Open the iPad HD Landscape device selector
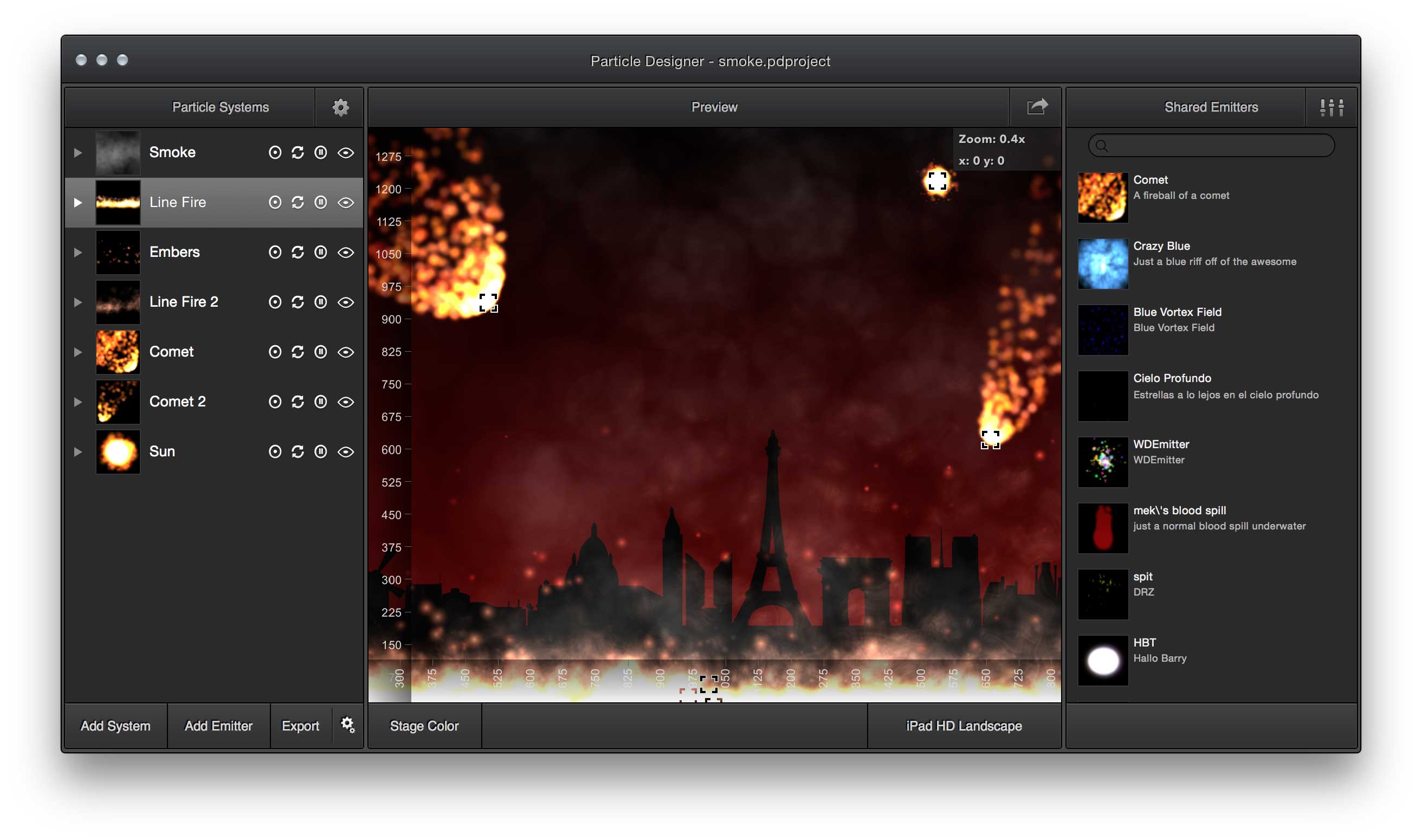This screenshot has height=840, width=1422. pos(964,726)
